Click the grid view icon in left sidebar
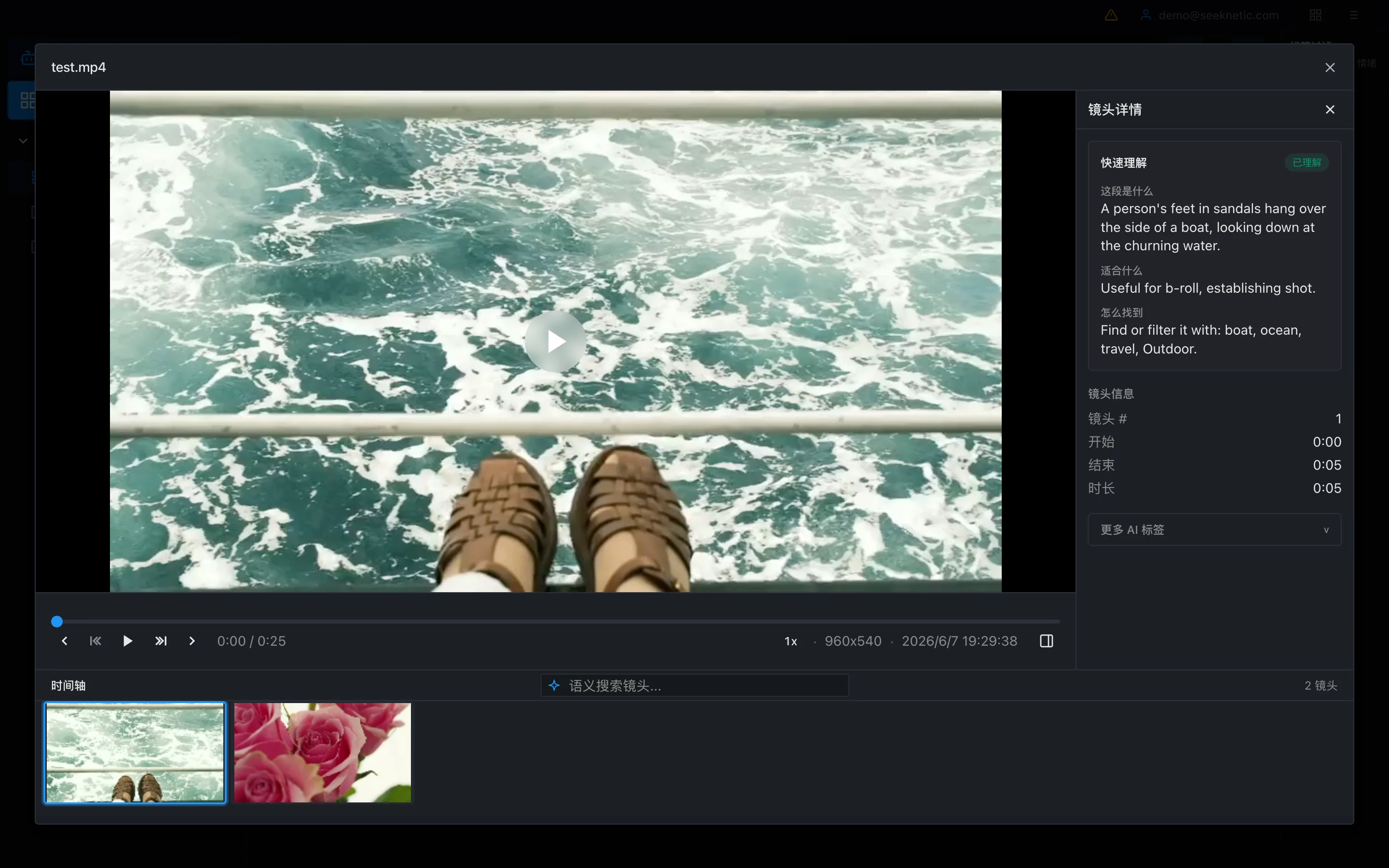Viewport: 1389px width, 868px height. [27, 100]
